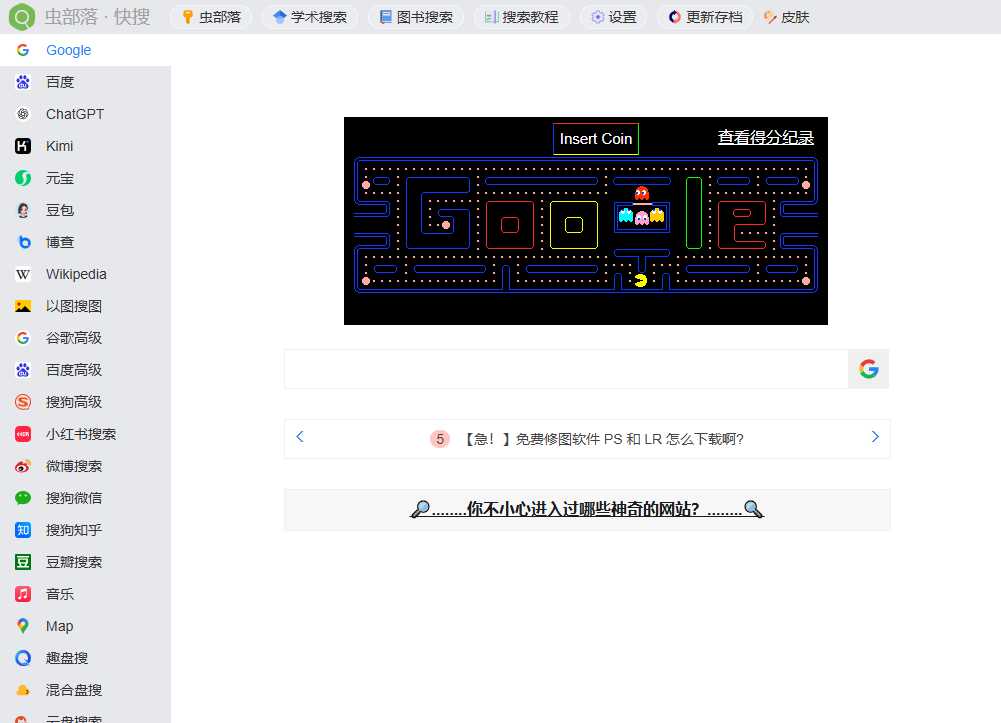Advance the hot topic carousel forward
Screen dimensions: 1001x723
pos(874,437)
